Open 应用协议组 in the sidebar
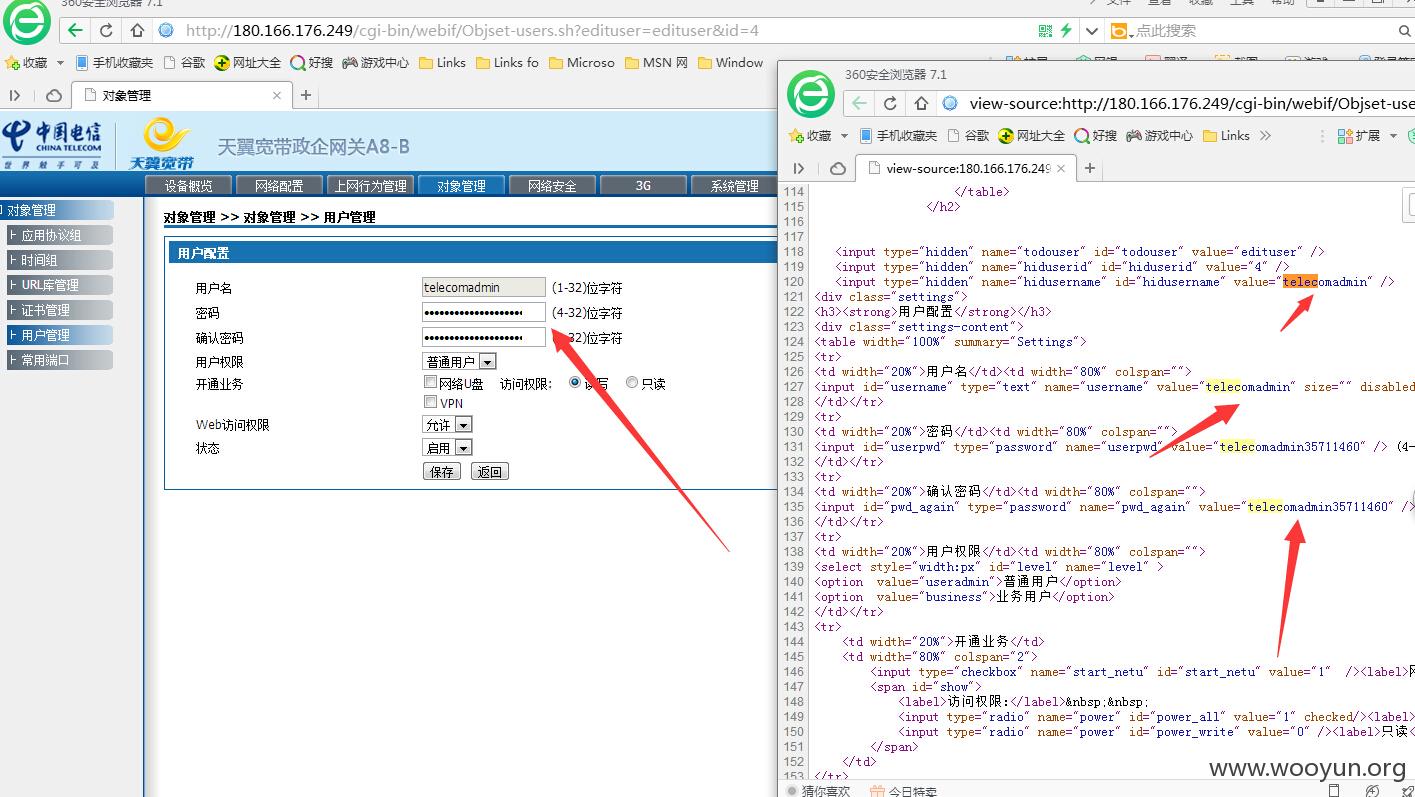The image size is (1415, 797). [x=60, y=235]
